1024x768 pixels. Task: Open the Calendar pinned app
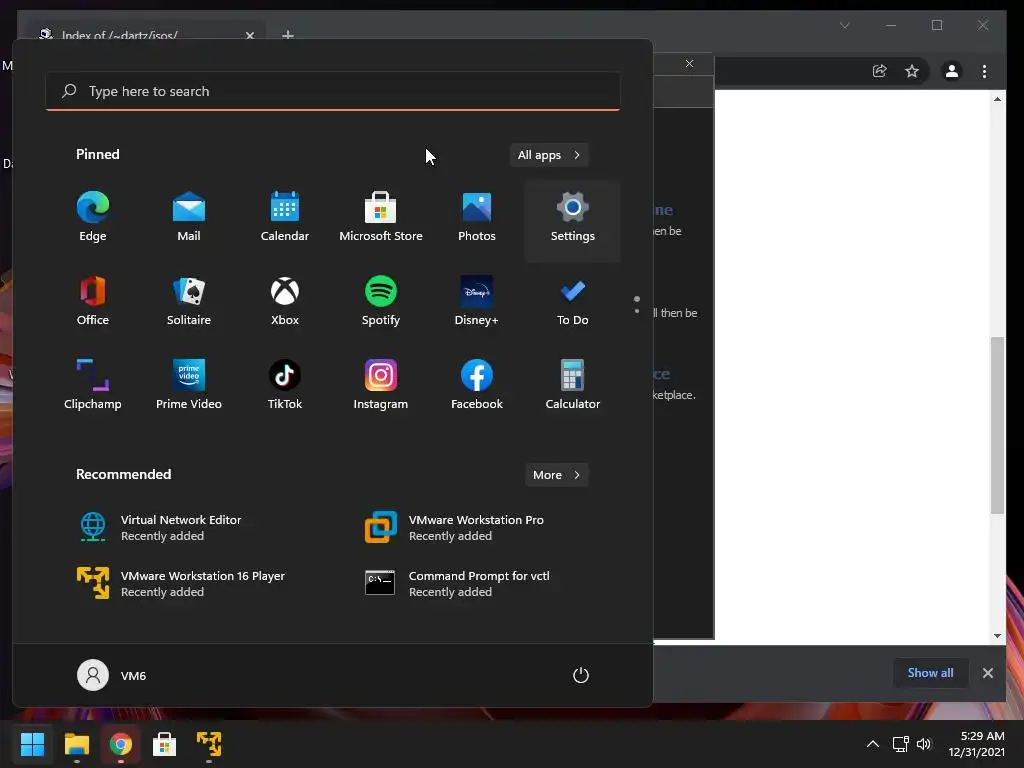click(x=285, y=218)
